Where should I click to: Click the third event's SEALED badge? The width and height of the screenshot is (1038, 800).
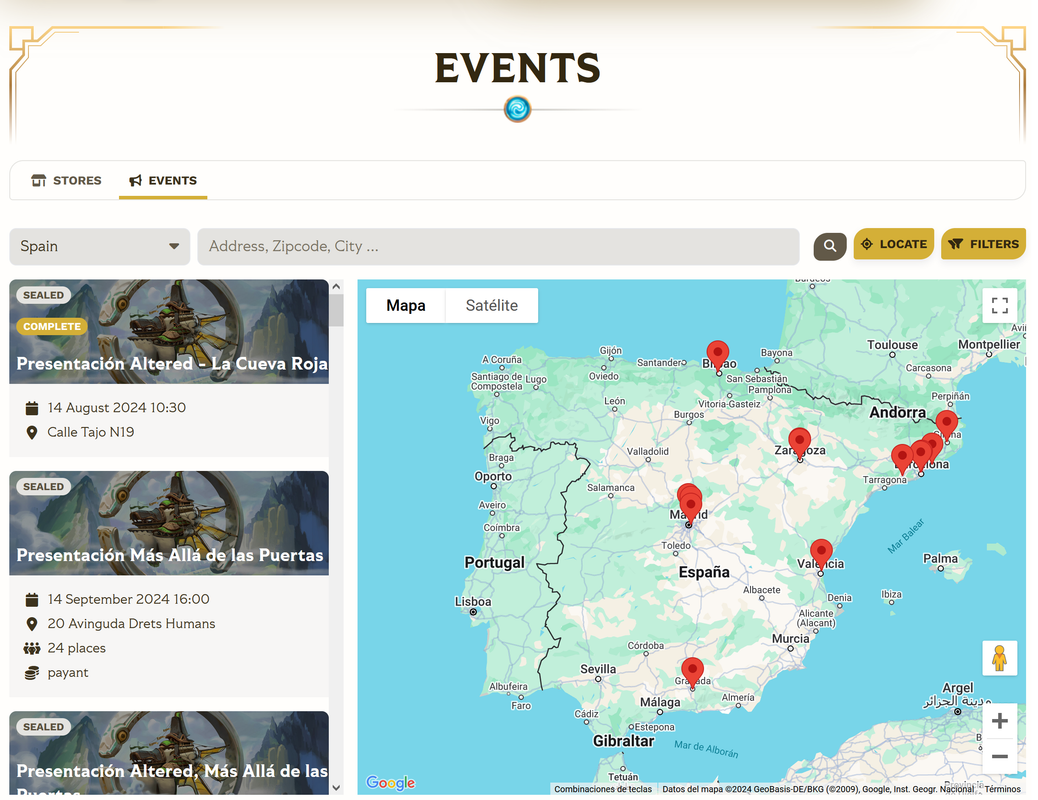point(44,727)
